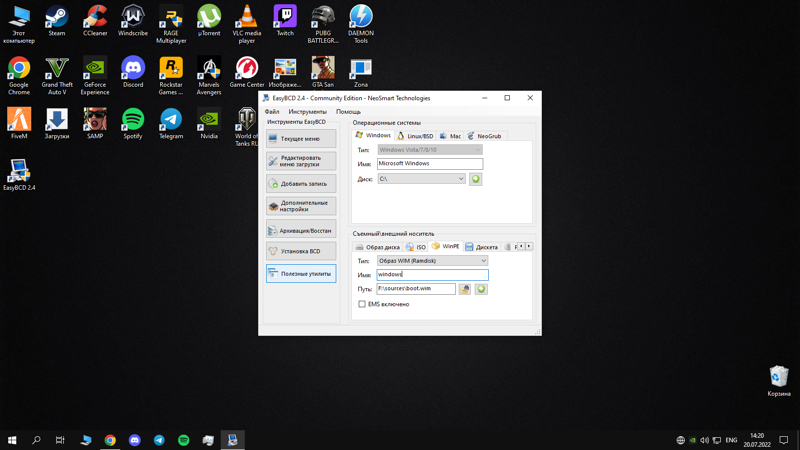Image resolution: width=800 pixels, height=450 pixels.
Task: Maximize the EasyBCD window
Action: tap(507, 98)
